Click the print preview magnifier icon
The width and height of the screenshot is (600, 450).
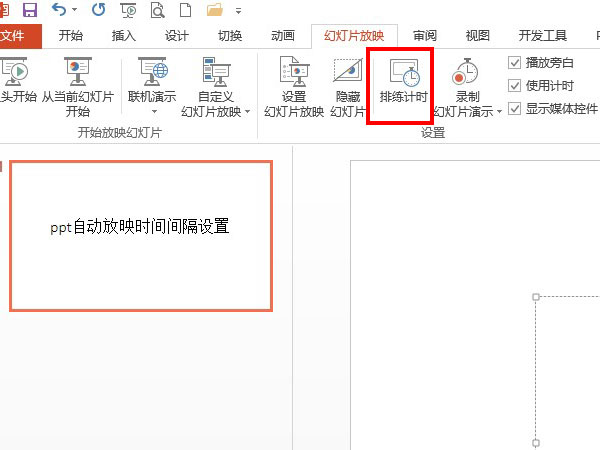tap(157, 11)
